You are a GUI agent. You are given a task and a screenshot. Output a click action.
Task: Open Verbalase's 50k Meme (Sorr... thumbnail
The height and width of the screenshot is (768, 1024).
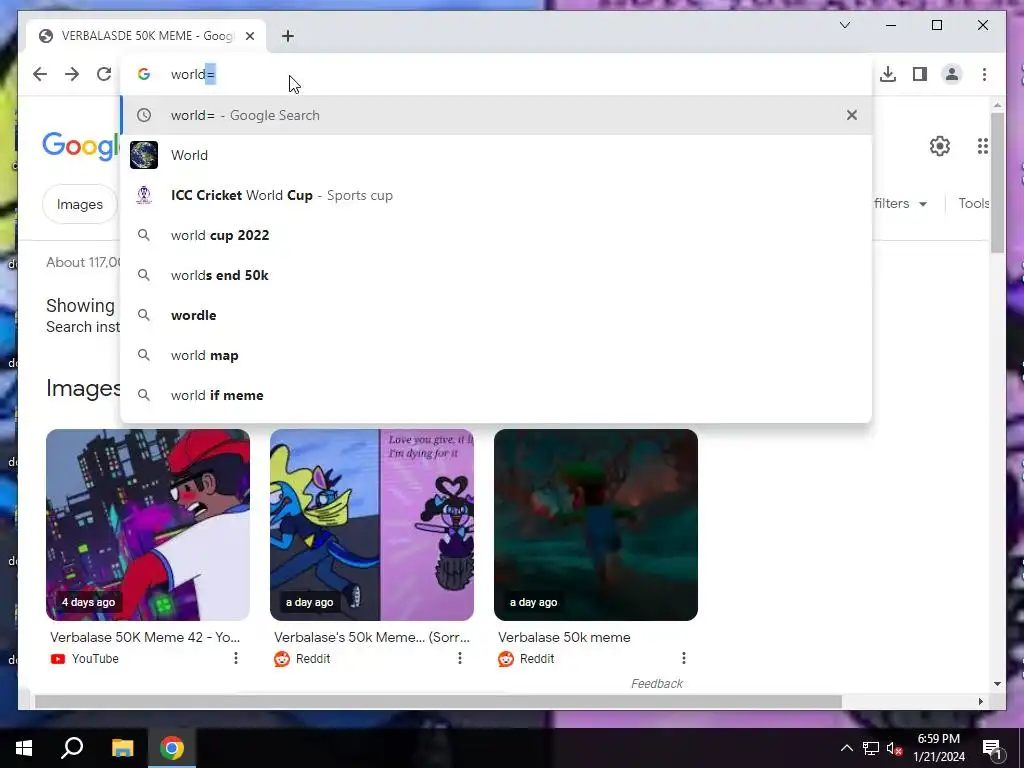(372, 525)
